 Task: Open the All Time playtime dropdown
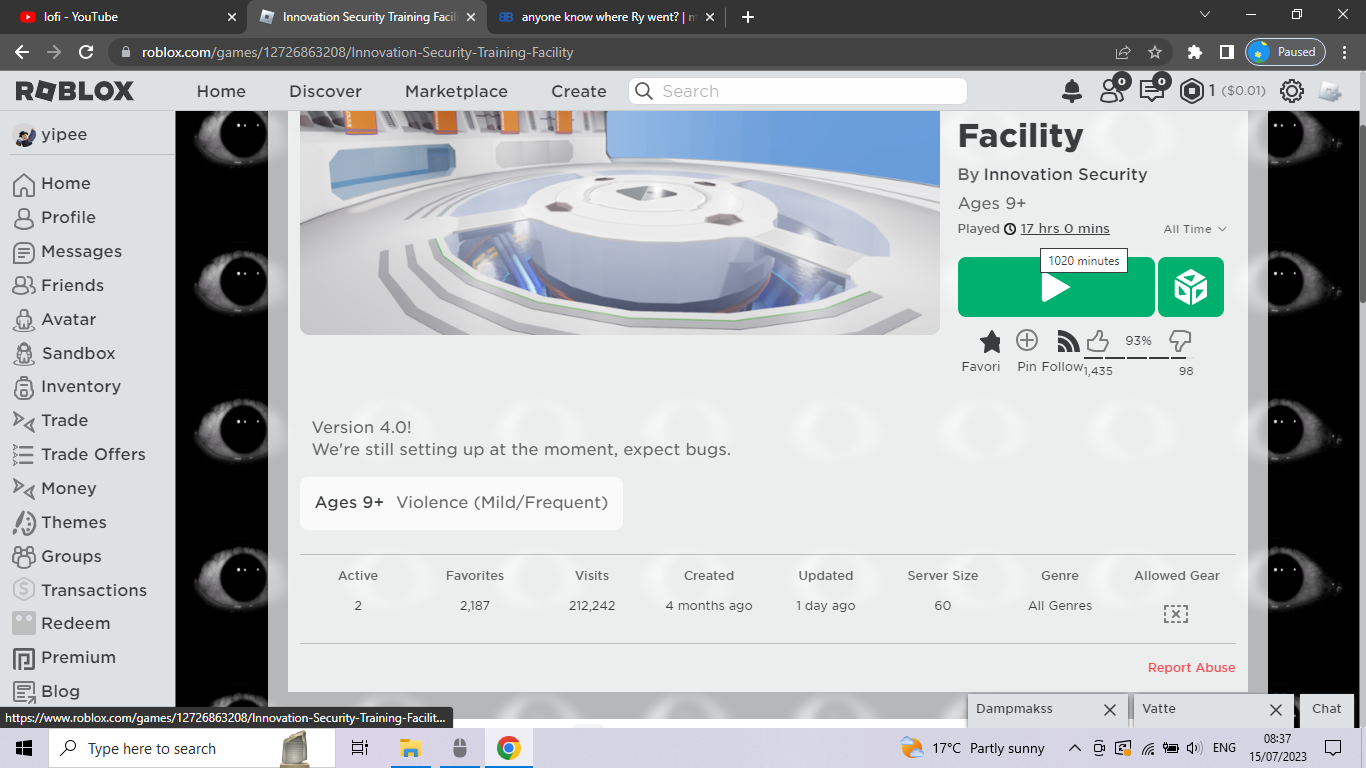coord(1195,229)
